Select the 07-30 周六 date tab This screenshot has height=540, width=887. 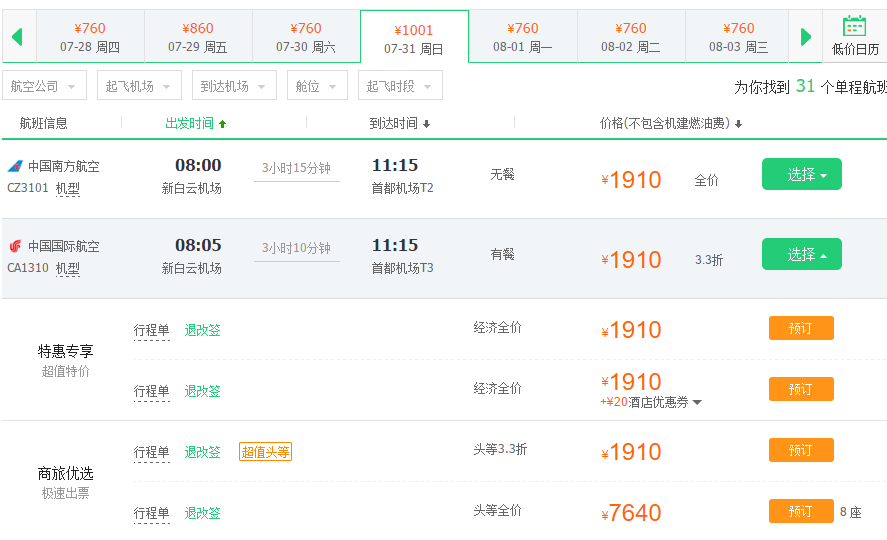[x=306, y=37]
